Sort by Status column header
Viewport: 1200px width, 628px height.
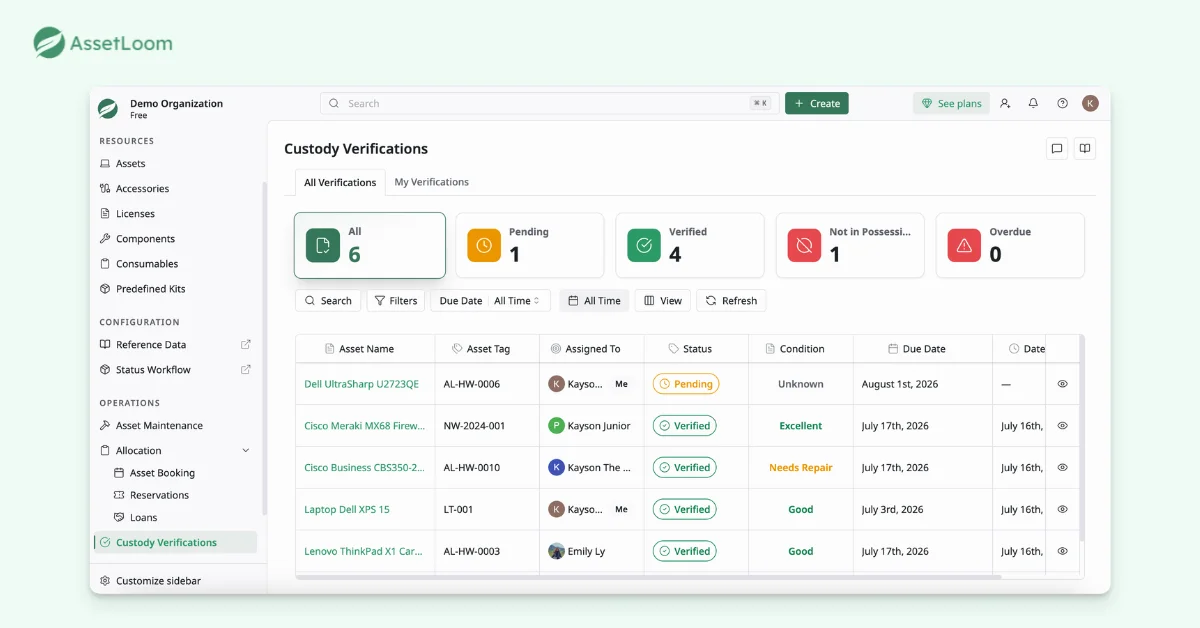point(696,349)
